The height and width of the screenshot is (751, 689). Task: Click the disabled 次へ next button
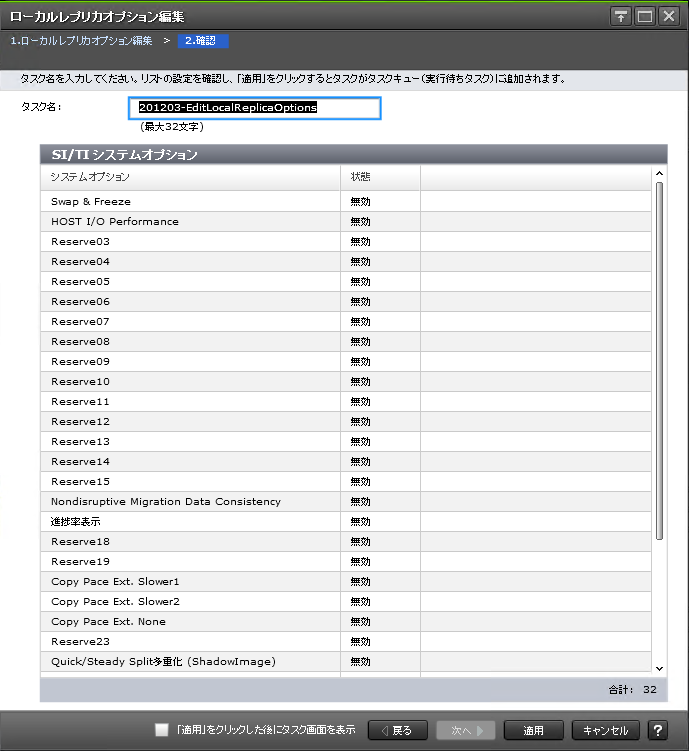click(465, 730)
